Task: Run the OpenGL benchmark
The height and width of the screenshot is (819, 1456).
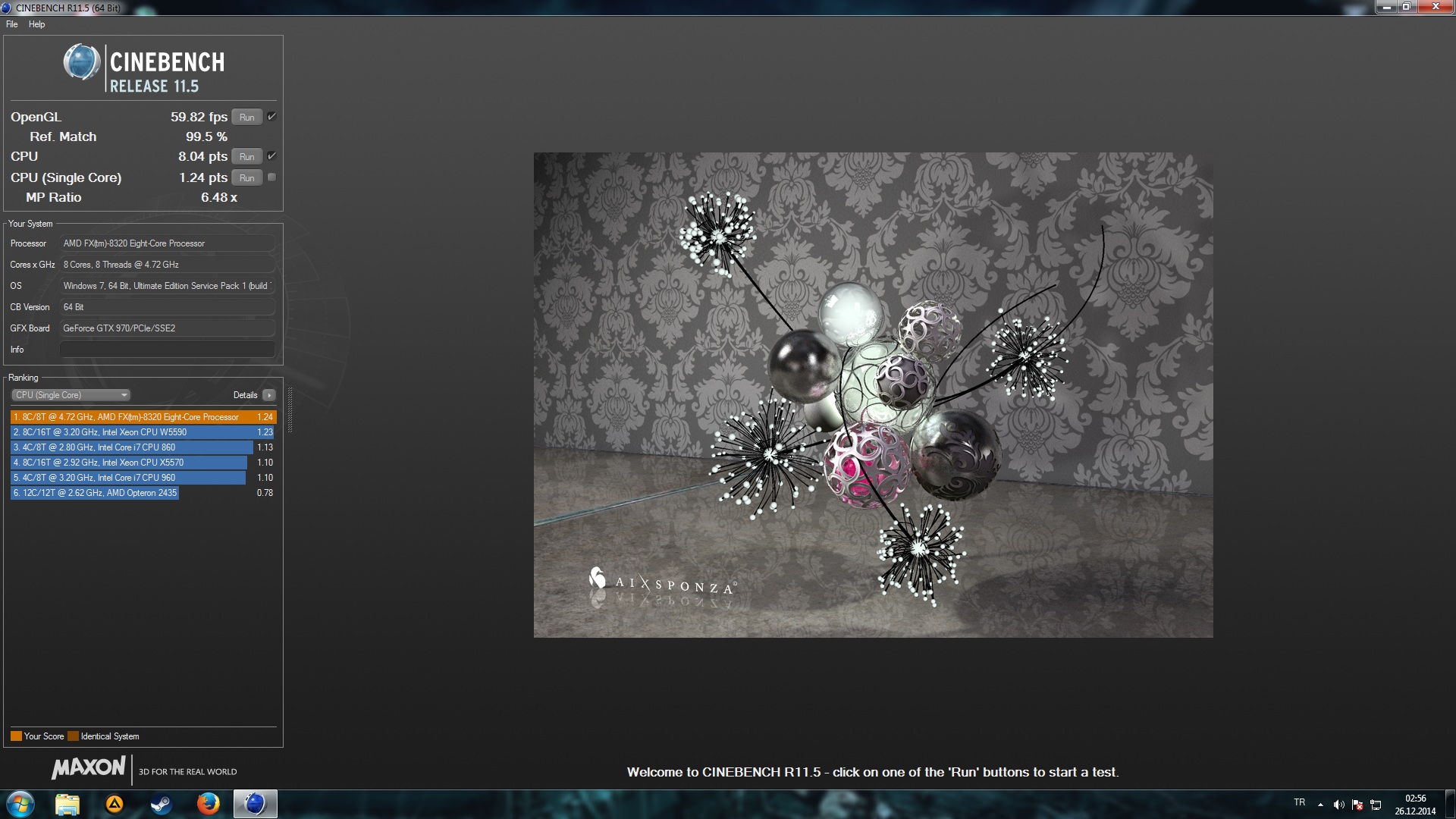Action: [246, 118]
